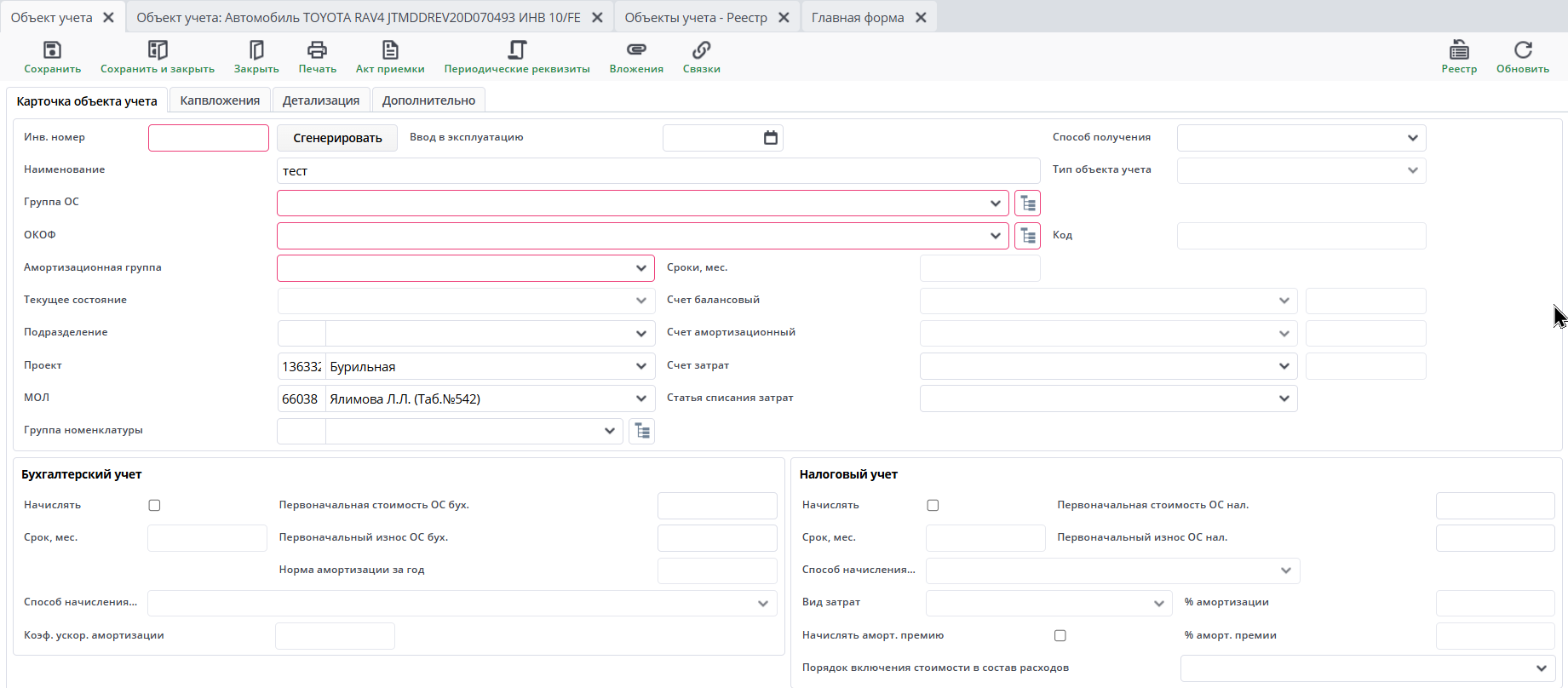Toggle Начислять аморт. премию checkbox
Image resolution: width=1568 pixels, height=688 pixels.
pyautogui.click(x=1060, y=636)
